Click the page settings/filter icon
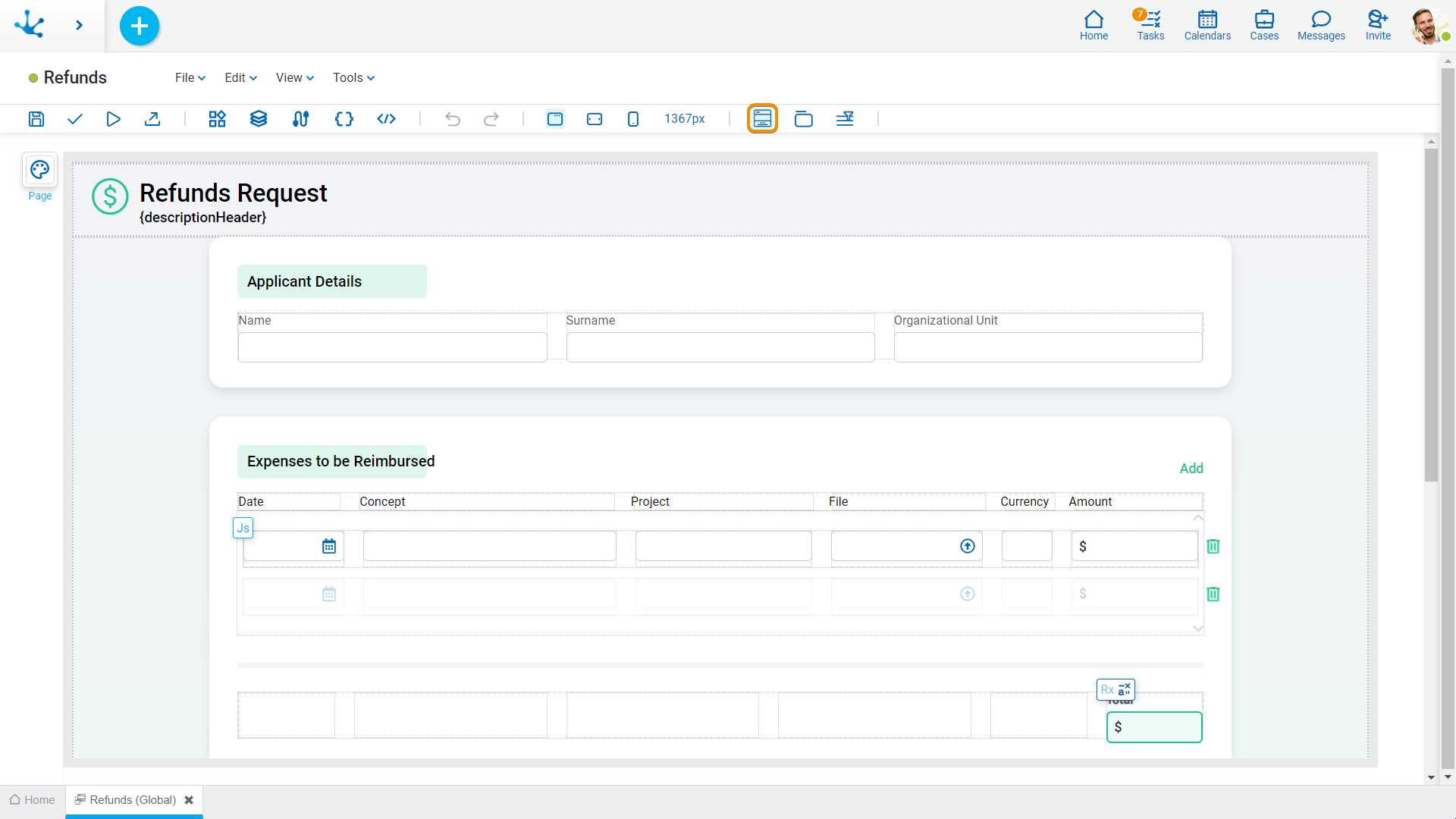The image size is (1456, 819). [845, 118]
